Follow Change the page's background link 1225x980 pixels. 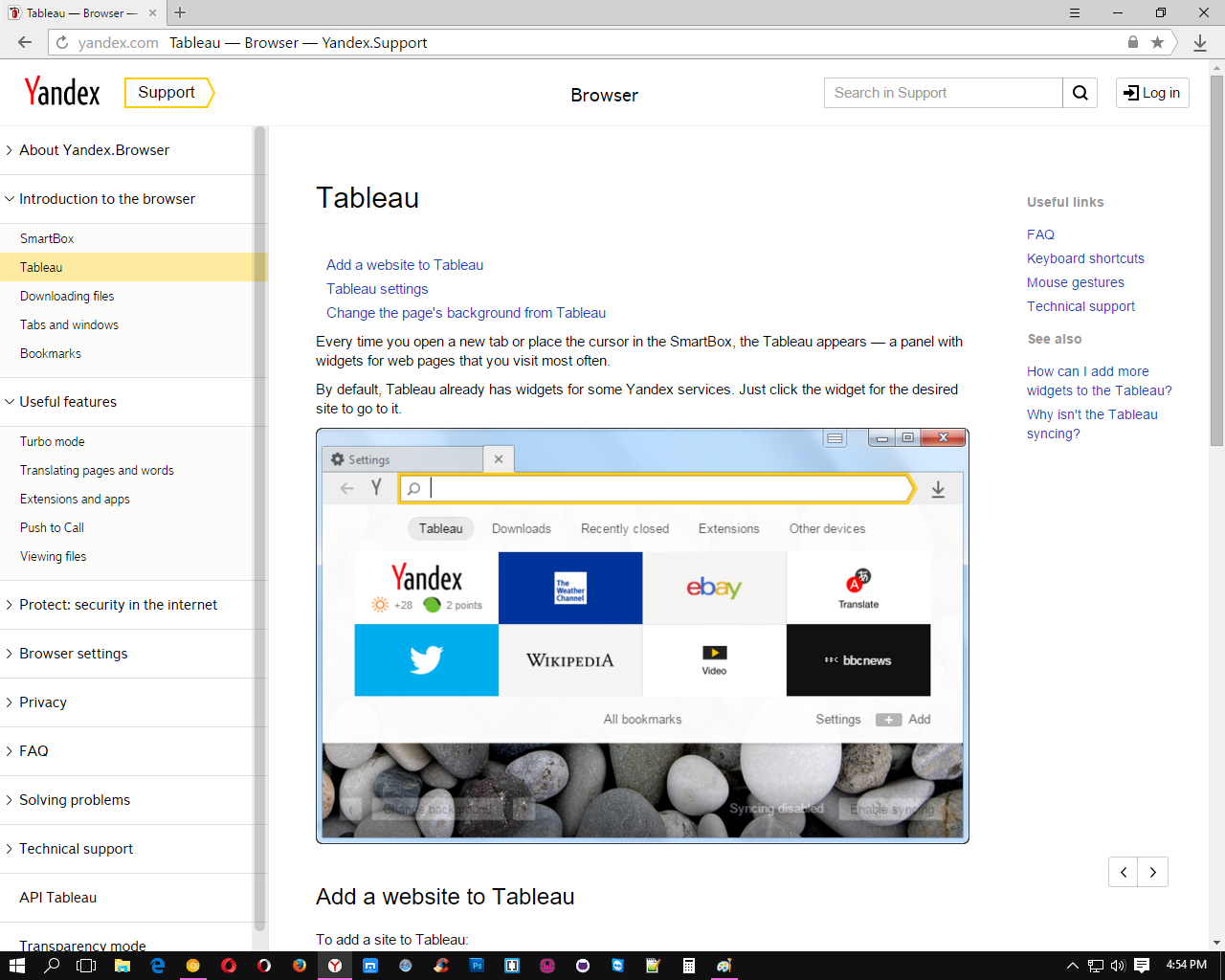pyautogui.click(x=466, y=313)
